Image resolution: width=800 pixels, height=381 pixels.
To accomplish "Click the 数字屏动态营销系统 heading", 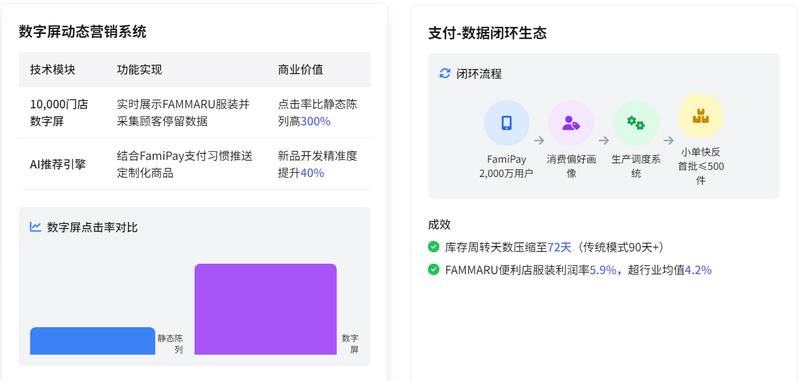I will click(83, 32).
